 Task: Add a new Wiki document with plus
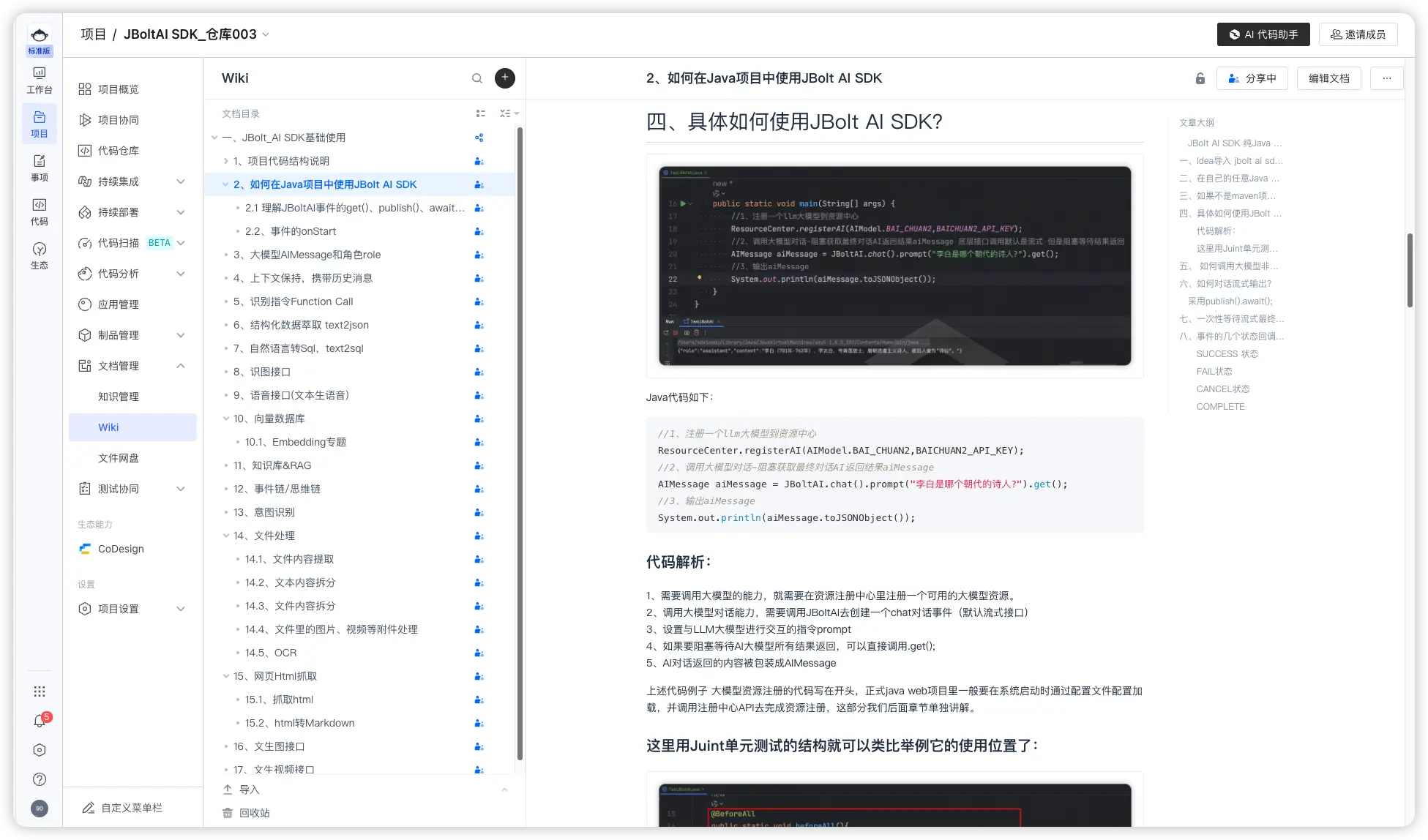[x=505, y=78]
